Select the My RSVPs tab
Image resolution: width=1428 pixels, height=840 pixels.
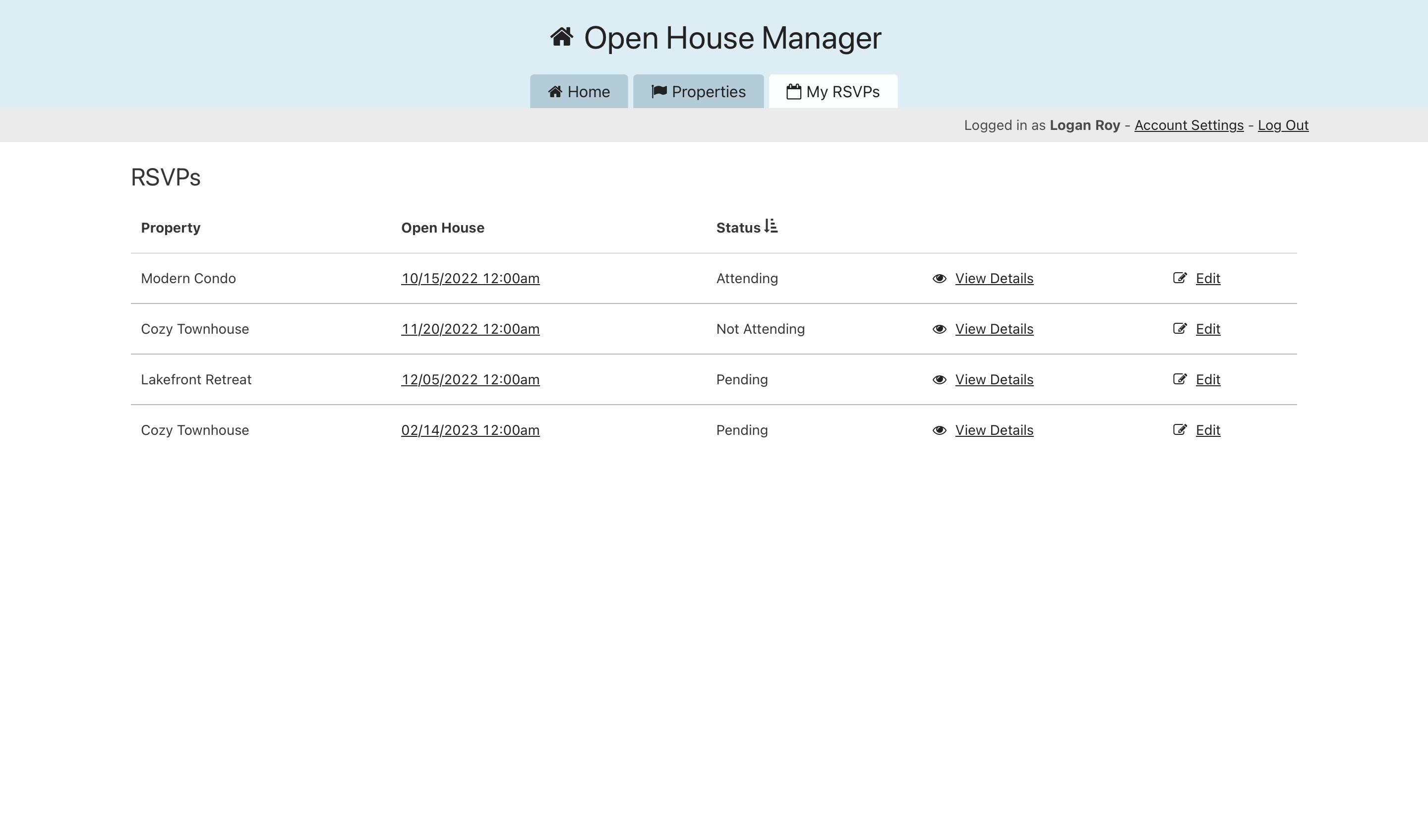(833, 92)
